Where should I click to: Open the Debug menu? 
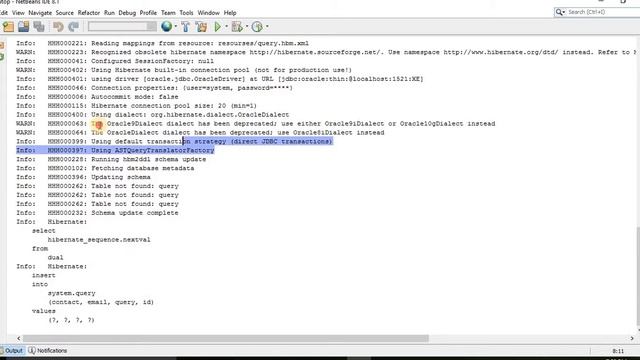(127, 13)
